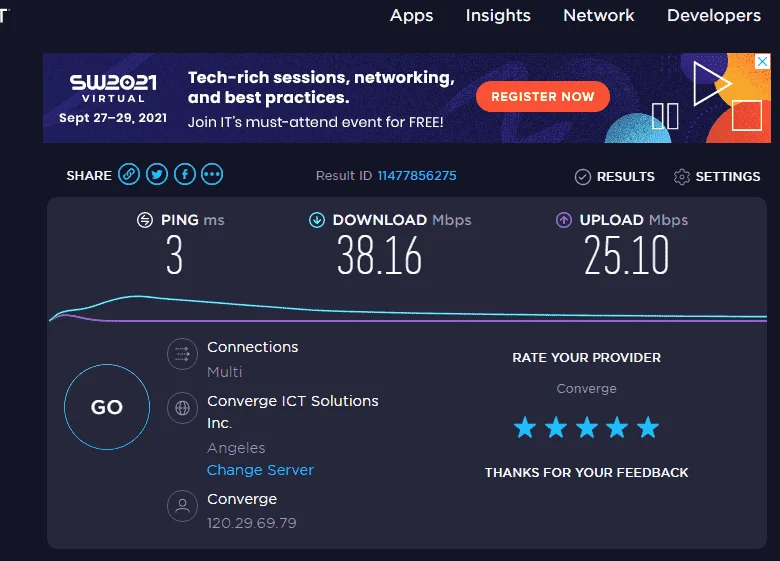Viewport: 780px width, 561px height.
Task: Click Converge under Rate Your Provider
Action: pyautogui.click(x=586, y=388)
